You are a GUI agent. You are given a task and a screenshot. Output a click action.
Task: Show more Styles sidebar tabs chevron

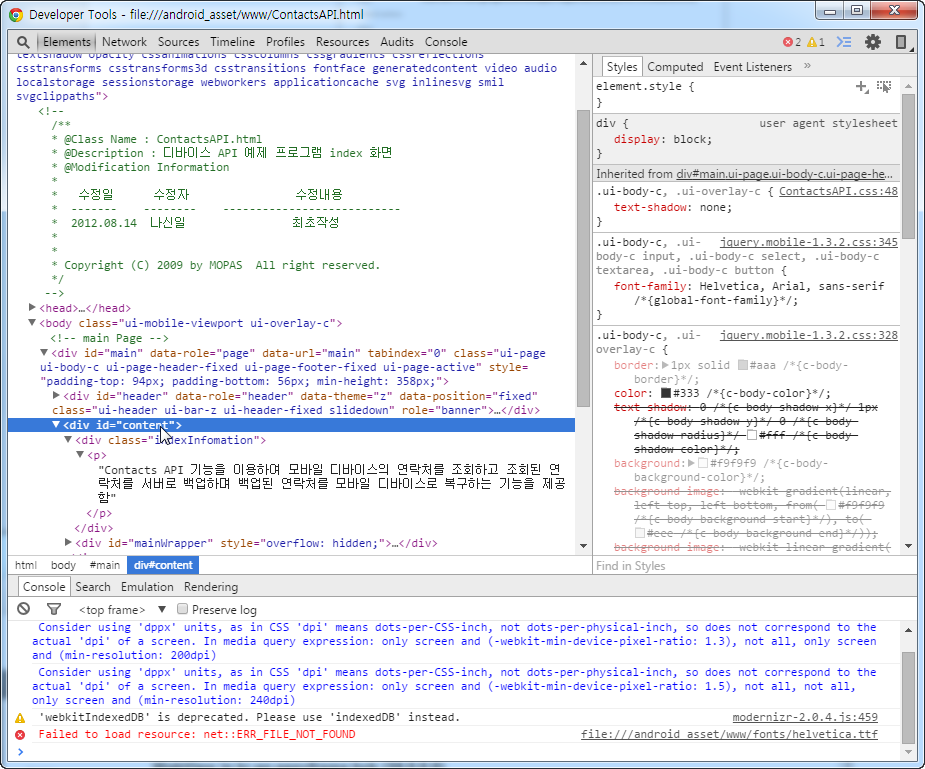(807, 66)
